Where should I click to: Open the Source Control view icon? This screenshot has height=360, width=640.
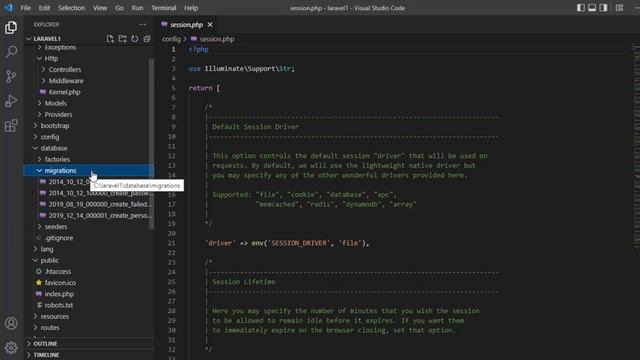click(11, 76)
